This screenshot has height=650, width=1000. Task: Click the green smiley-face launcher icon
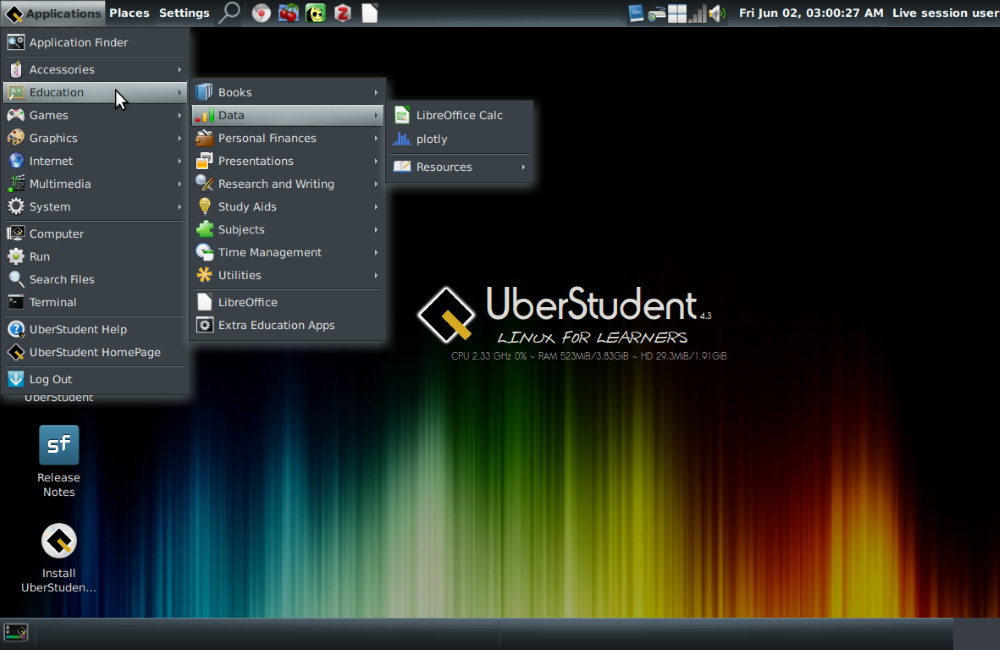[316, 13]
